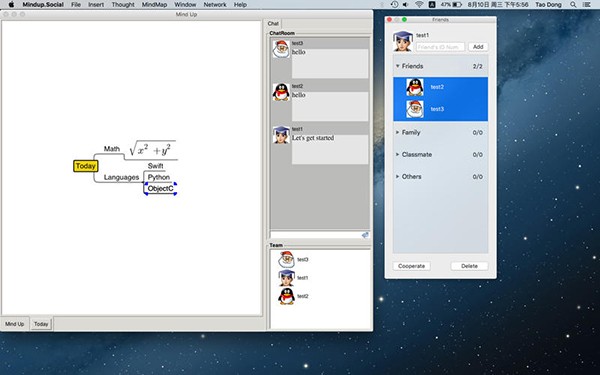
Task: Click test3's Santa avatar in Team list
Action: tap(286, 259)
